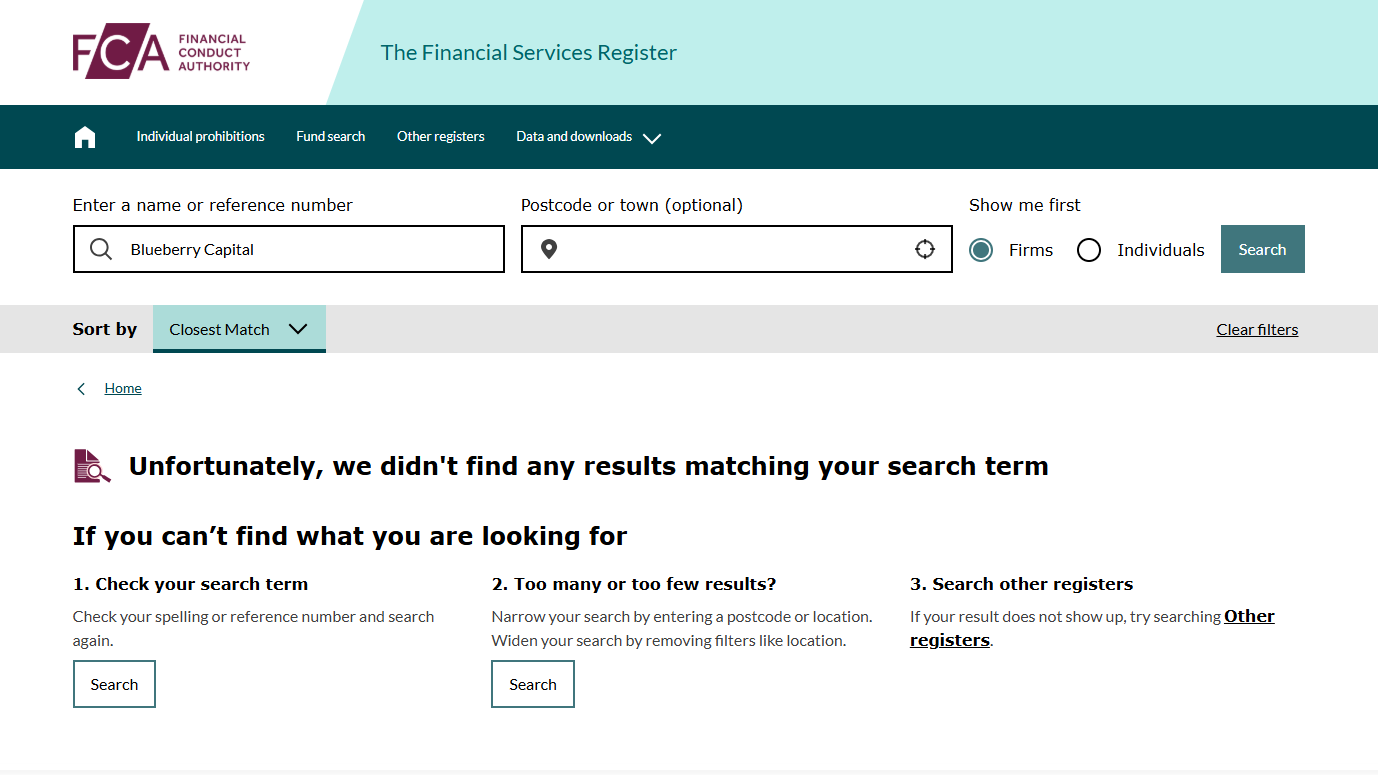Use current location crosshair icon

(x=925, y=249)
